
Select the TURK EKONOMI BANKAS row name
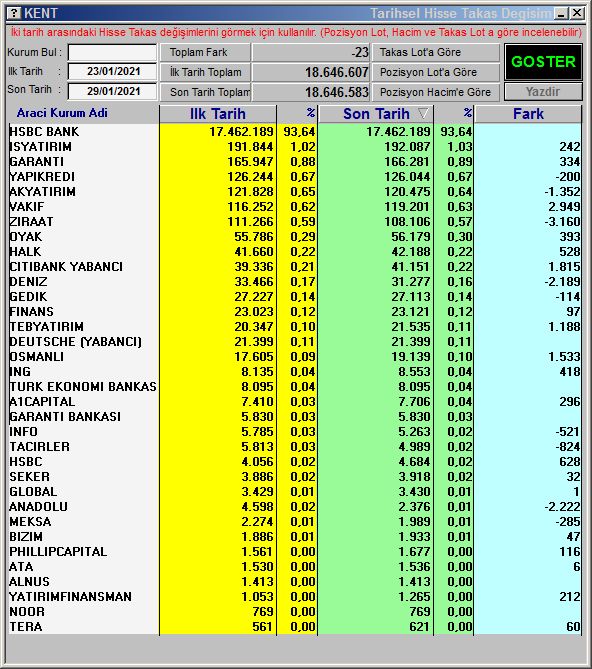[x=83, y=387]
